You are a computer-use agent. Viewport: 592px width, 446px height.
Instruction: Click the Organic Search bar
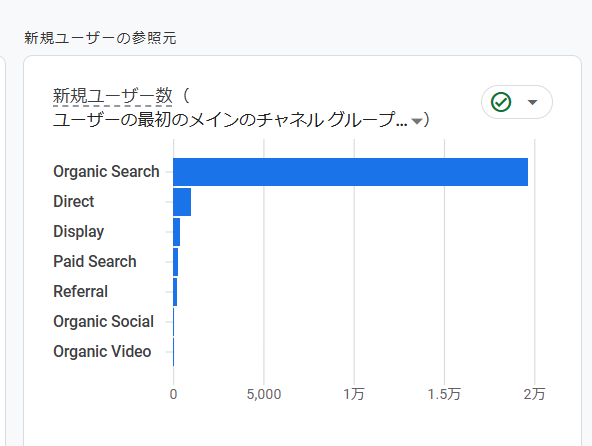tap(350, 172)
